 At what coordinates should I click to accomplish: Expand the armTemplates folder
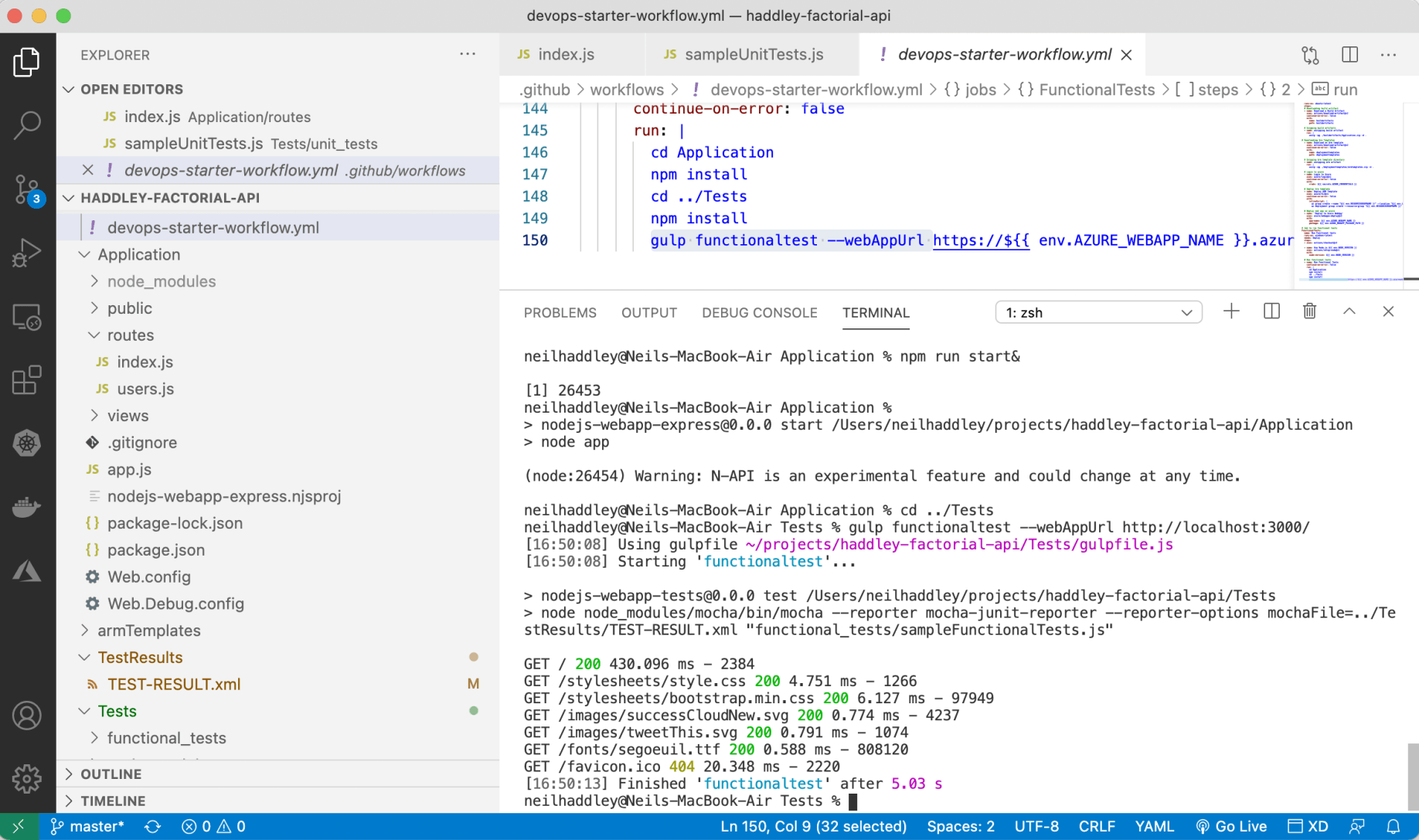click(x=148, y=631)
